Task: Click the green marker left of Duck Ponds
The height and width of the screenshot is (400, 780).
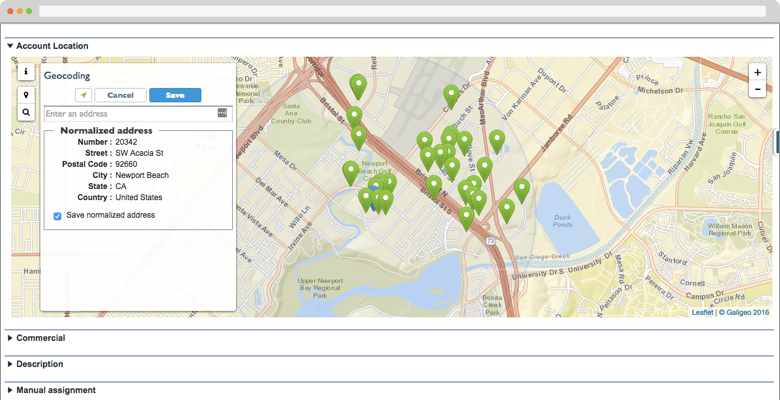Action: pyautogui.click(x=521, y=188)
